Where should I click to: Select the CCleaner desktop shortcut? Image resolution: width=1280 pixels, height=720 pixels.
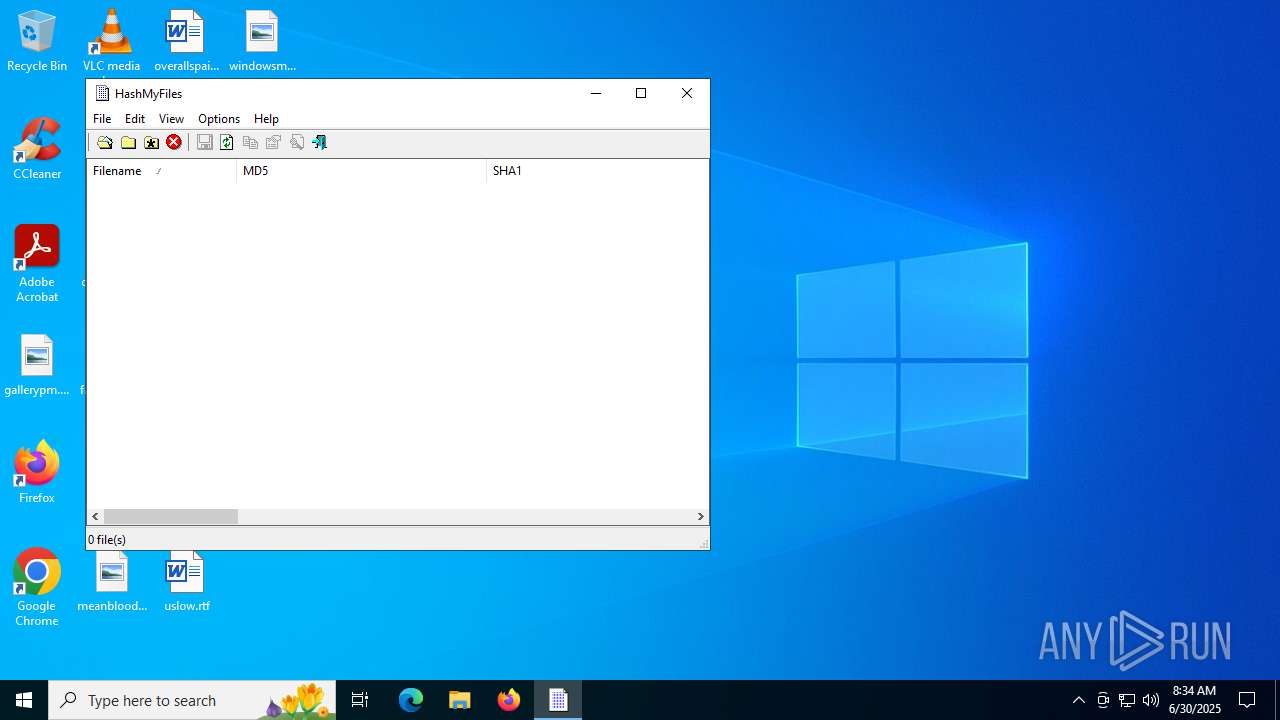pyautogui.click(x=37, y=150)
